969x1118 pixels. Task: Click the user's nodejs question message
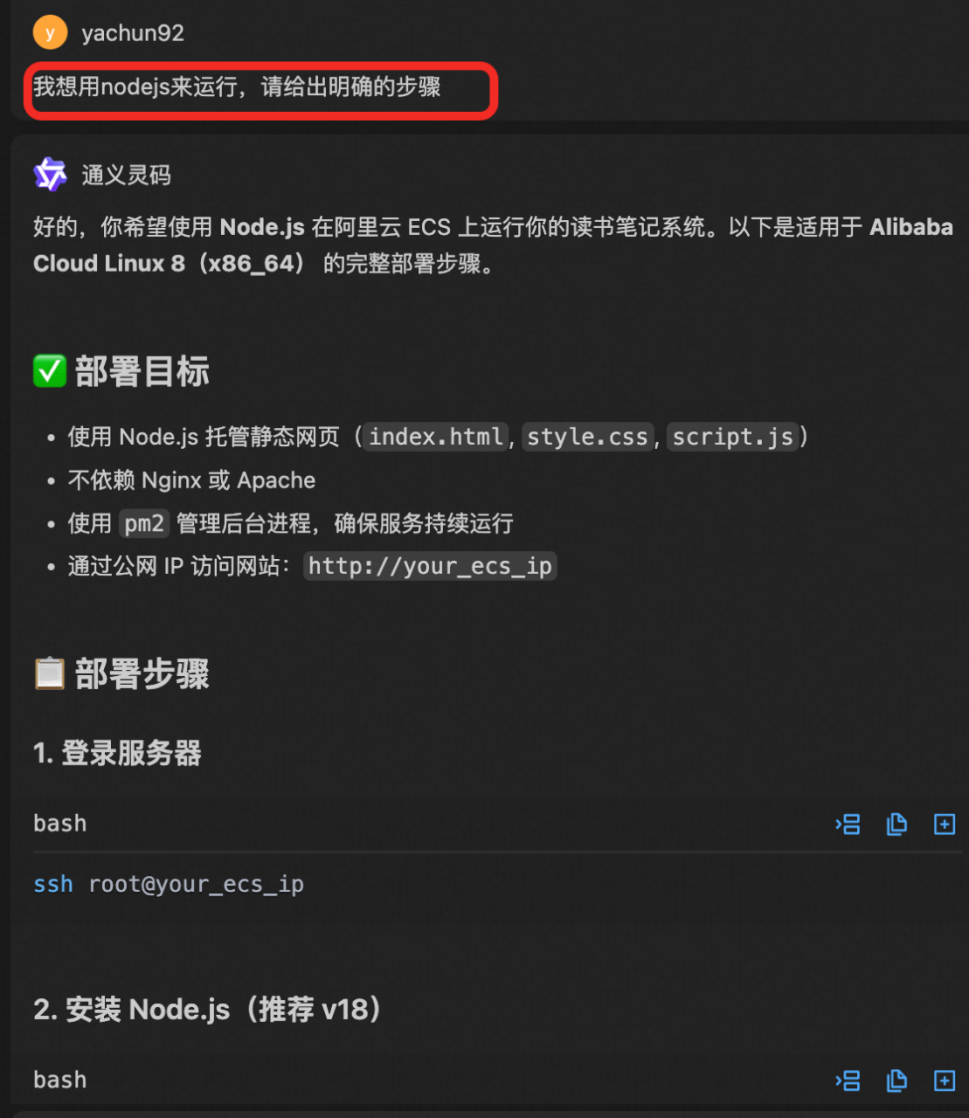237,87
